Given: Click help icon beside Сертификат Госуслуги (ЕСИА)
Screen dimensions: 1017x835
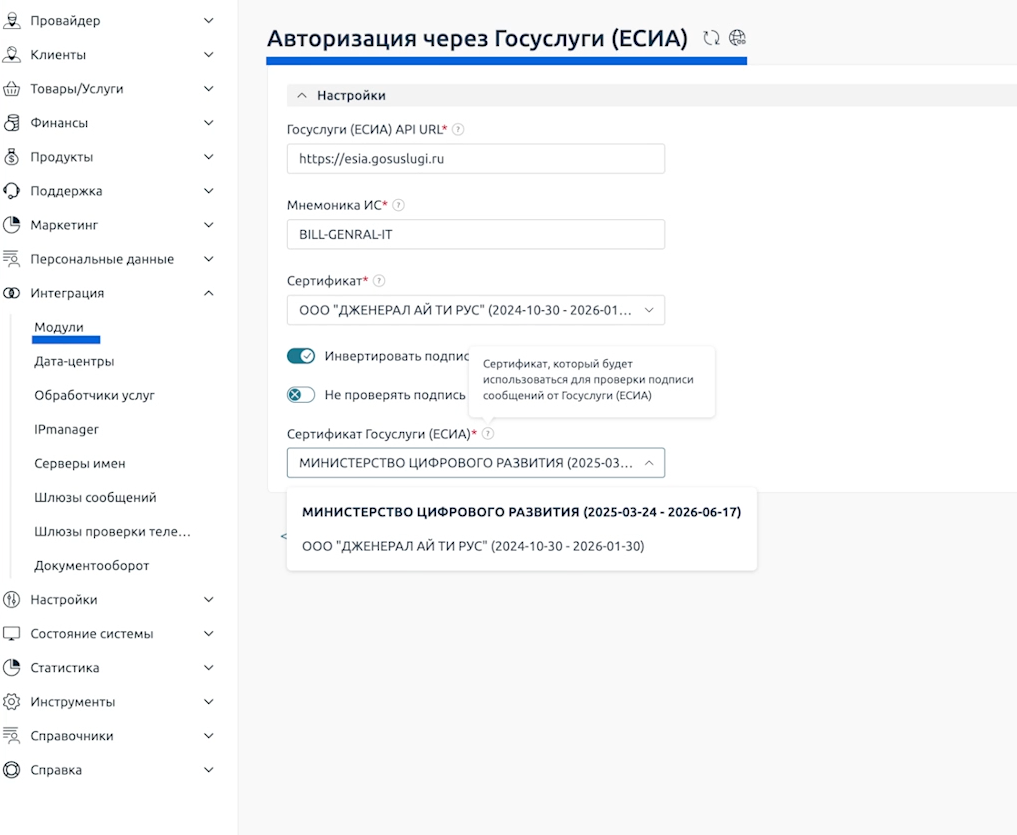Looking at the screenshot, I should 488,433.
